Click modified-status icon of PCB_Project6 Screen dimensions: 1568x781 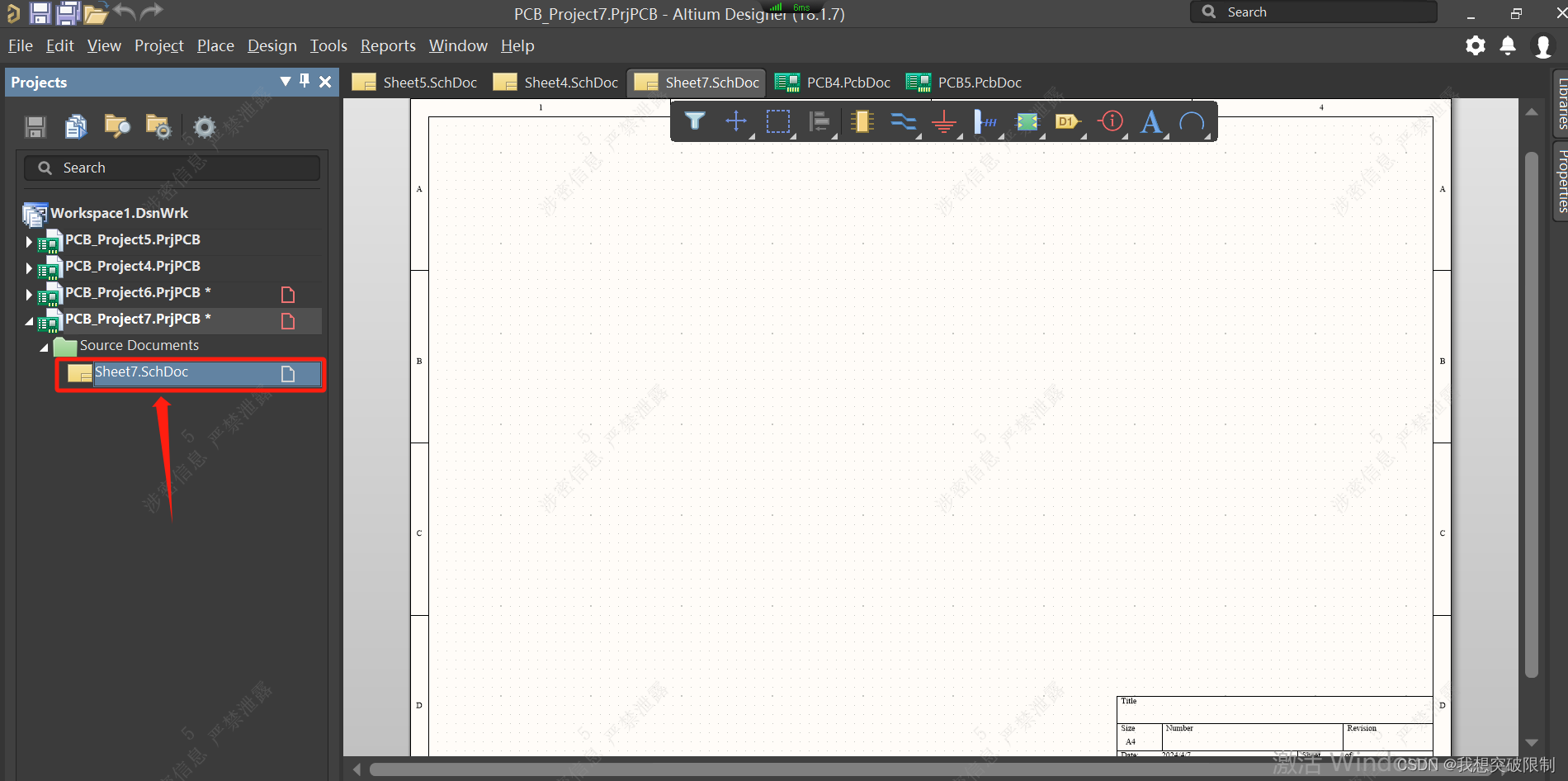288,294
